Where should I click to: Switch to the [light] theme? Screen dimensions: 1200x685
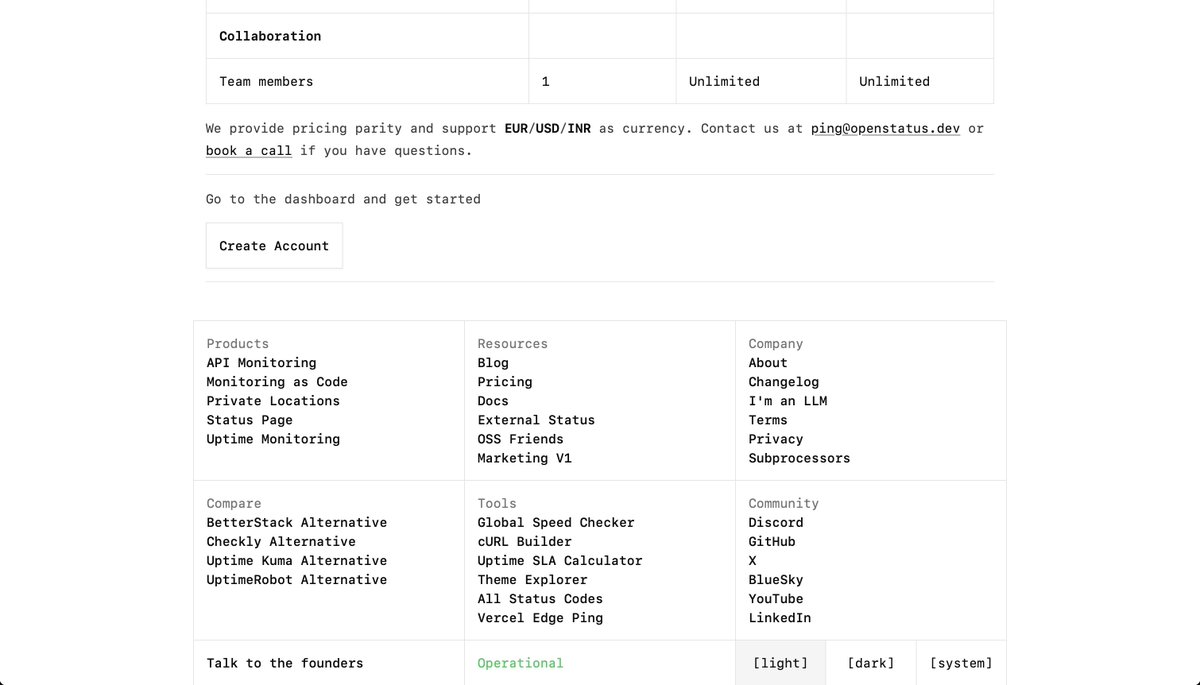pyautogui.click(x=780, y=663)
